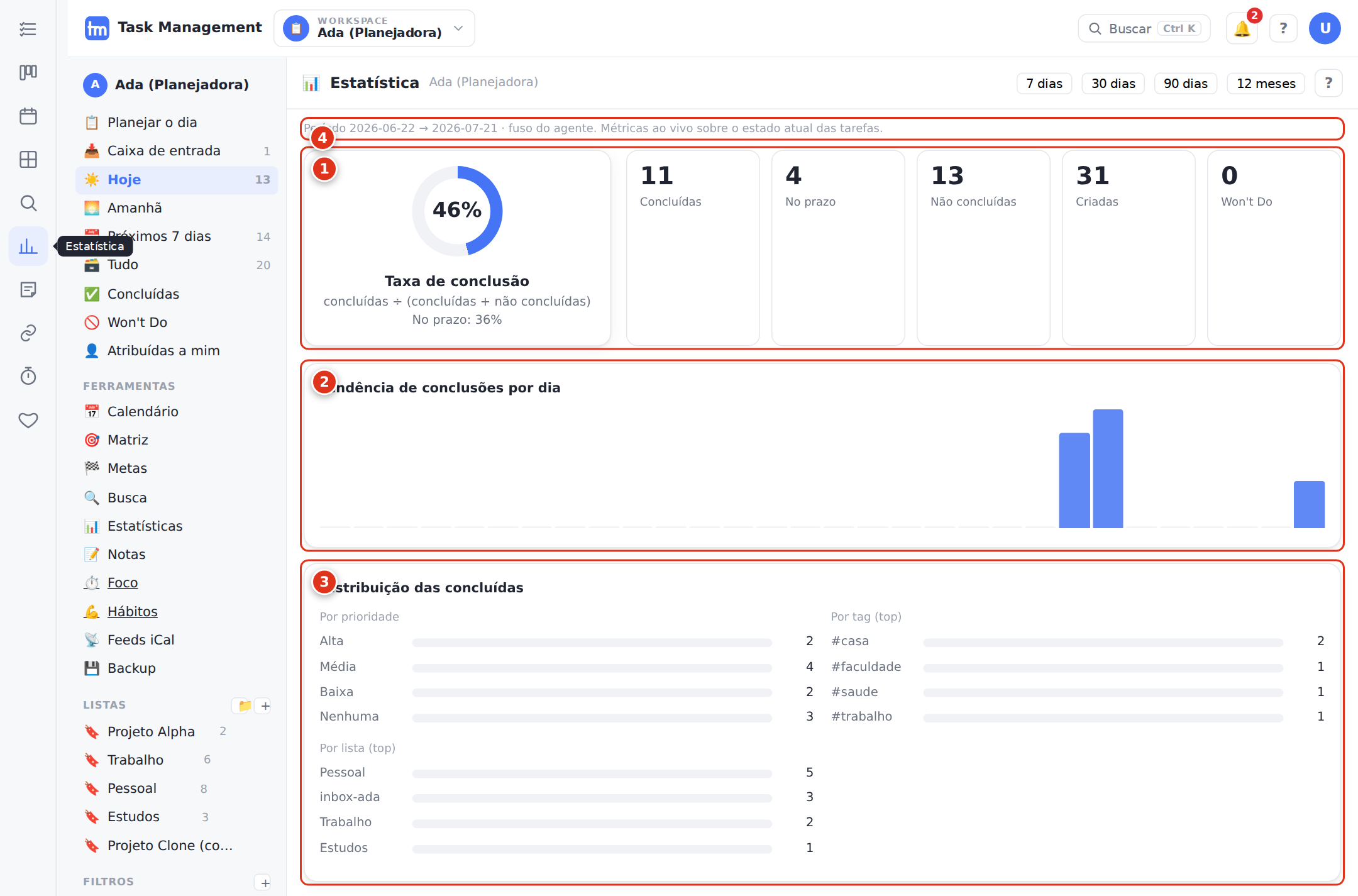Click the Buscar search field
This screenshot has height=896, width=1358.
point(1144,28)
